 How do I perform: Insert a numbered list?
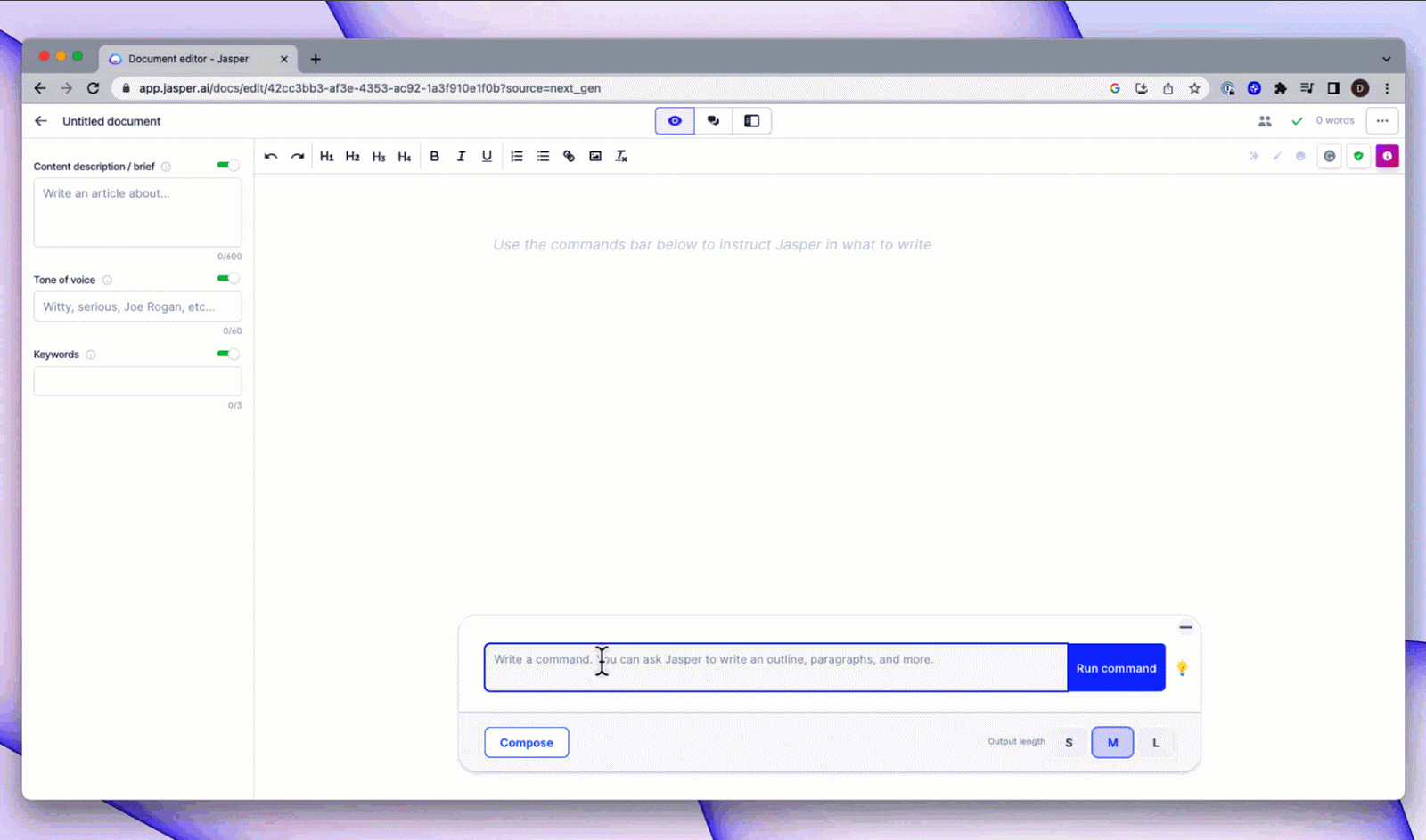pos(517,156)
